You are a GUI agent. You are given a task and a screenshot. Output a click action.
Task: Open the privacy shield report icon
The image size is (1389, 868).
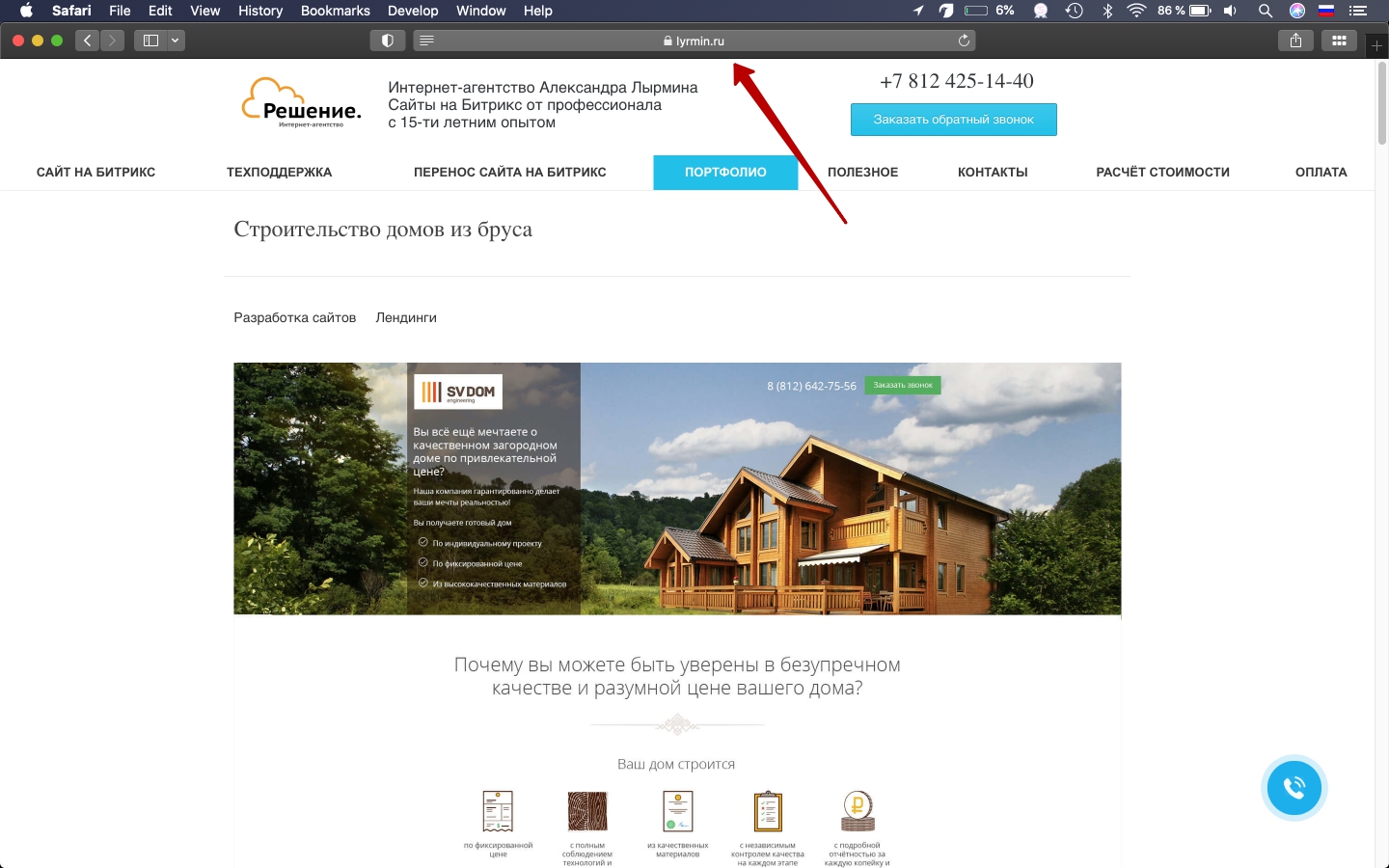pyautogui.click(x=387, y=41)
